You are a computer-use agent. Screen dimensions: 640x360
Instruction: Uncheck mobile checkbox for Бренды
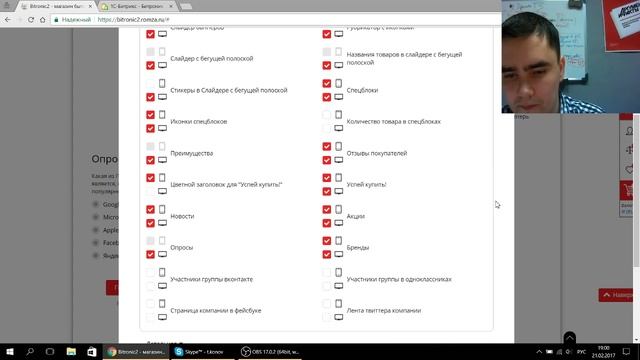327,241
